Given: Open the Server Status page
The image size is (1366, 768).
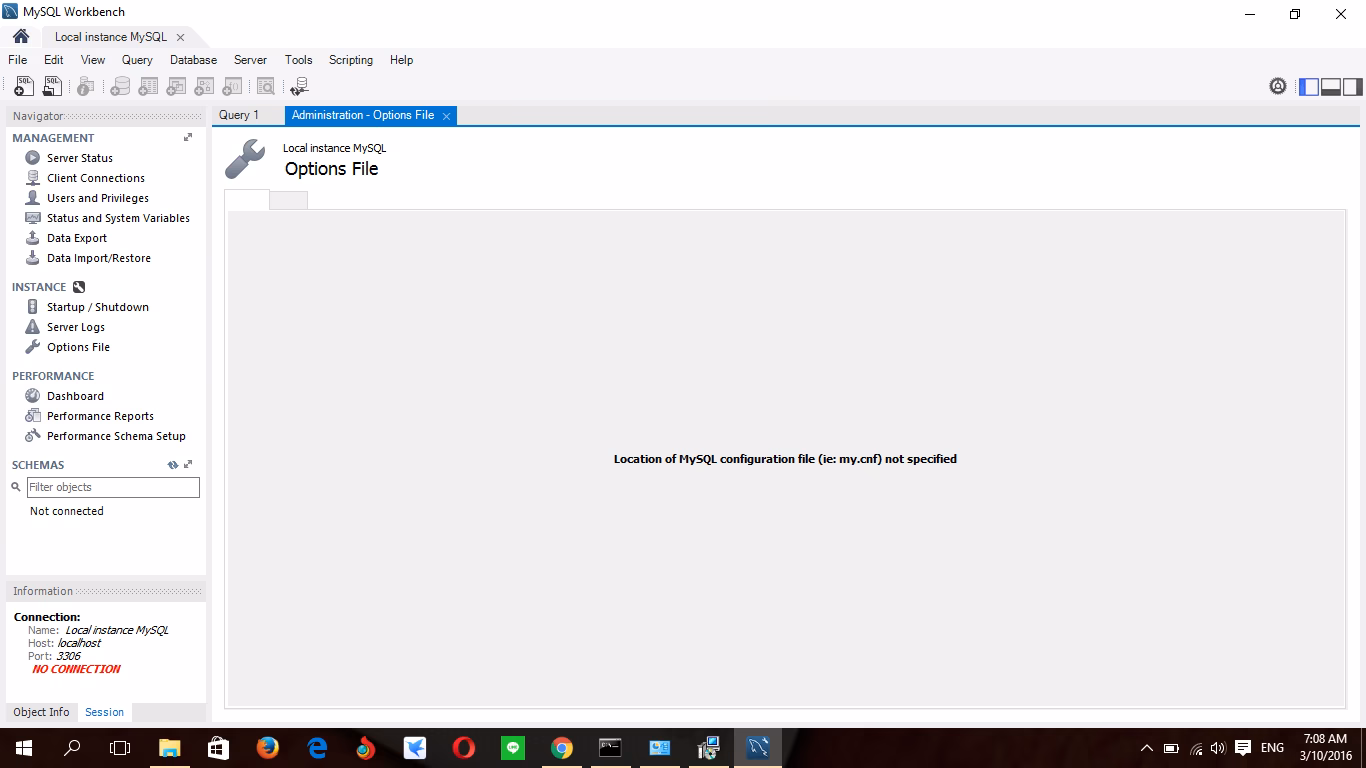Looking at the screenshot, I should 80,157.
